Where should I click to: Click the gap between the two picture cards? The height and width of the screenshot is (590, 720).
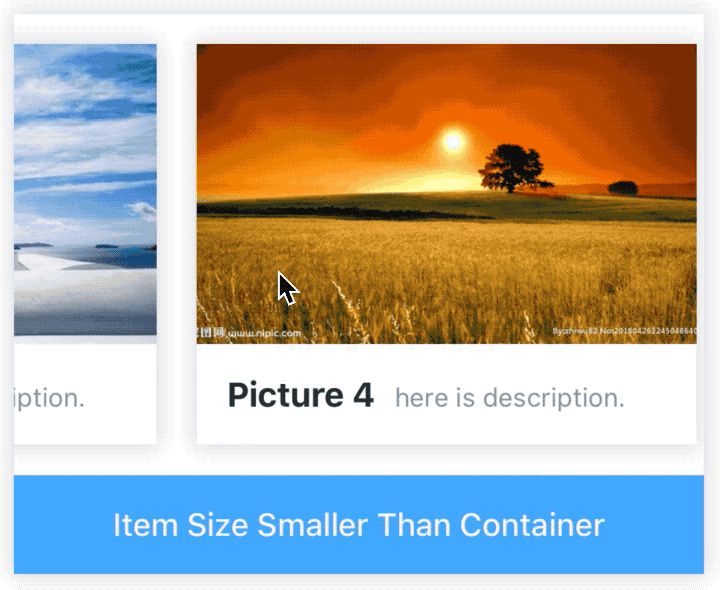pyautogui.click(x=177, y=244)
